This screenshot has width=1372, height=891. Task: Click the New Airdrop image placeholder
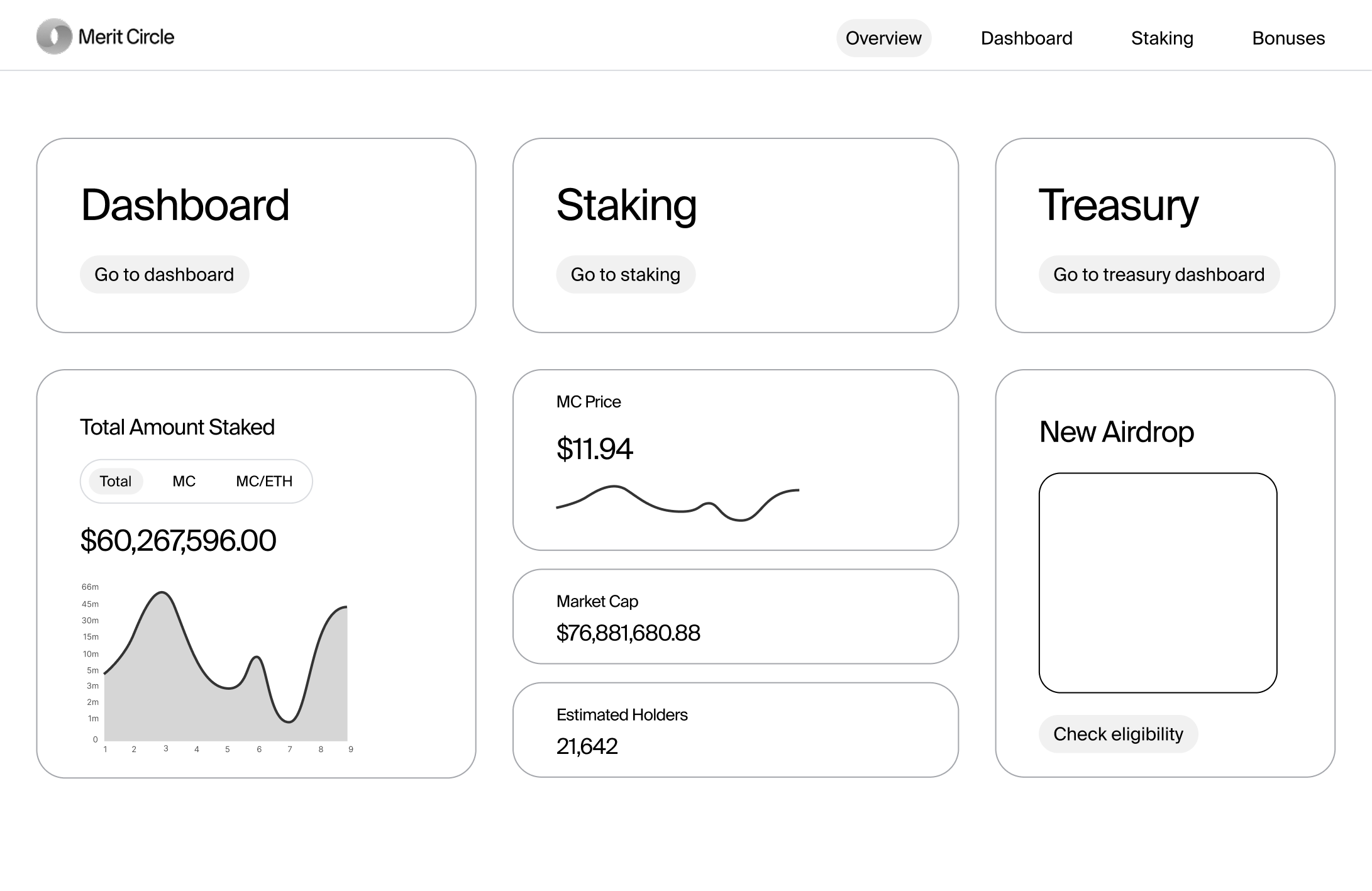[1157, 583]
